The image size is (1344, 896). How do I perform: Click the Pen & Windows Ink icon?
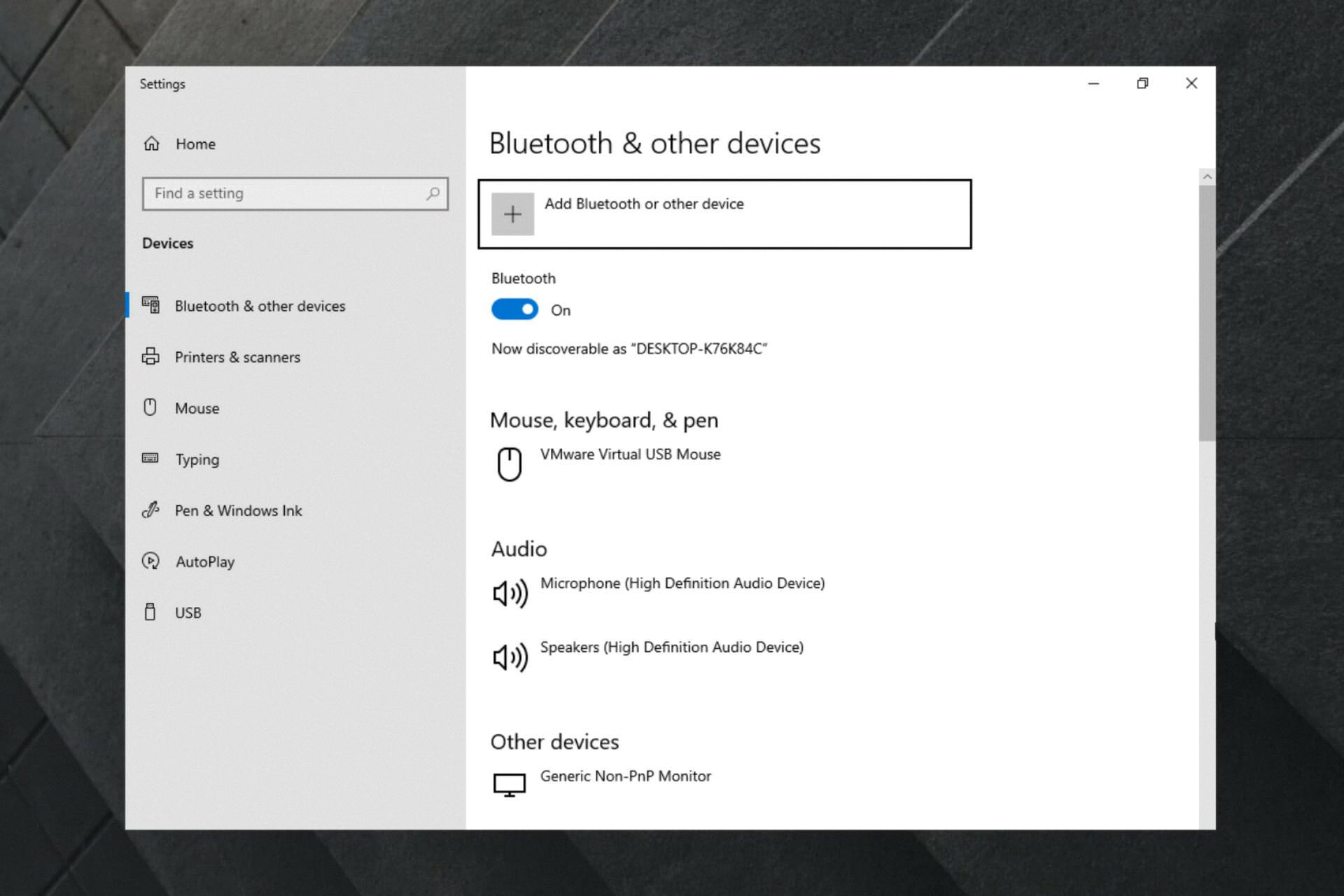click(151, 510)
